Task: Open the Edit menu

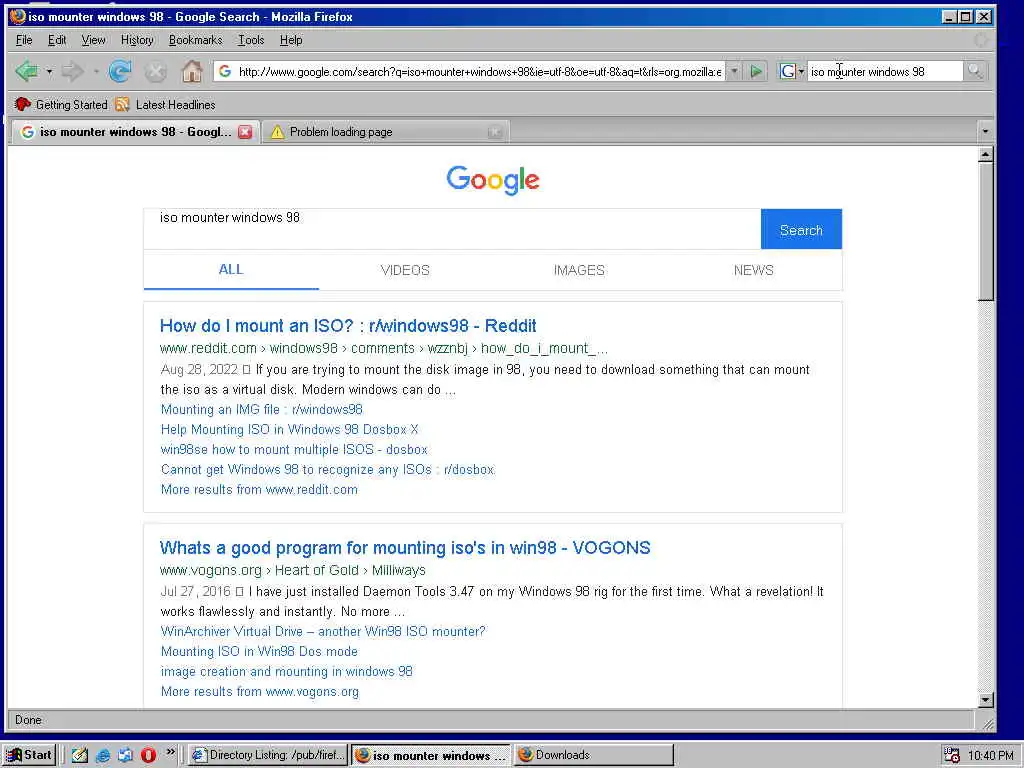Action: tap(57, 40)
